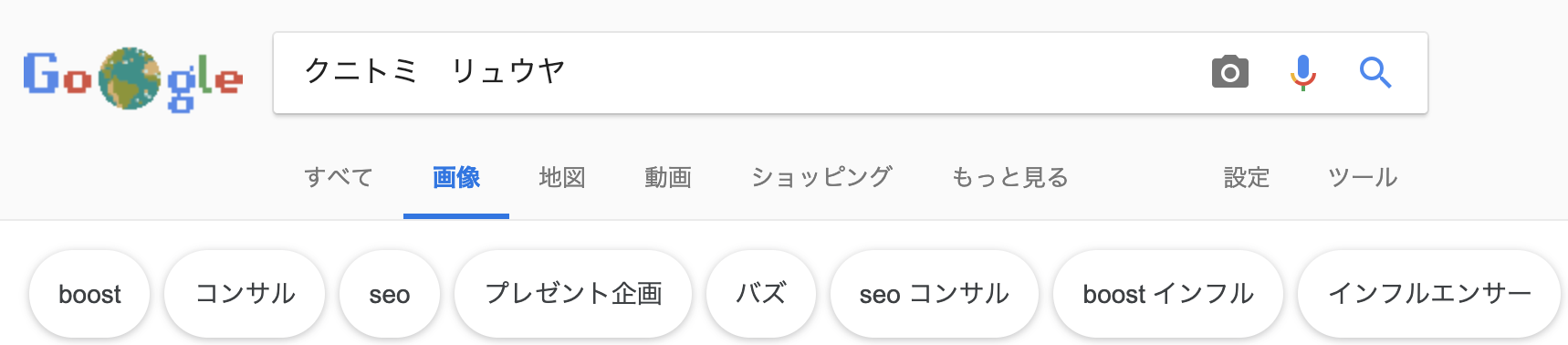
Task: Pick the boost インフル chip
Action: pos(1168,294)
